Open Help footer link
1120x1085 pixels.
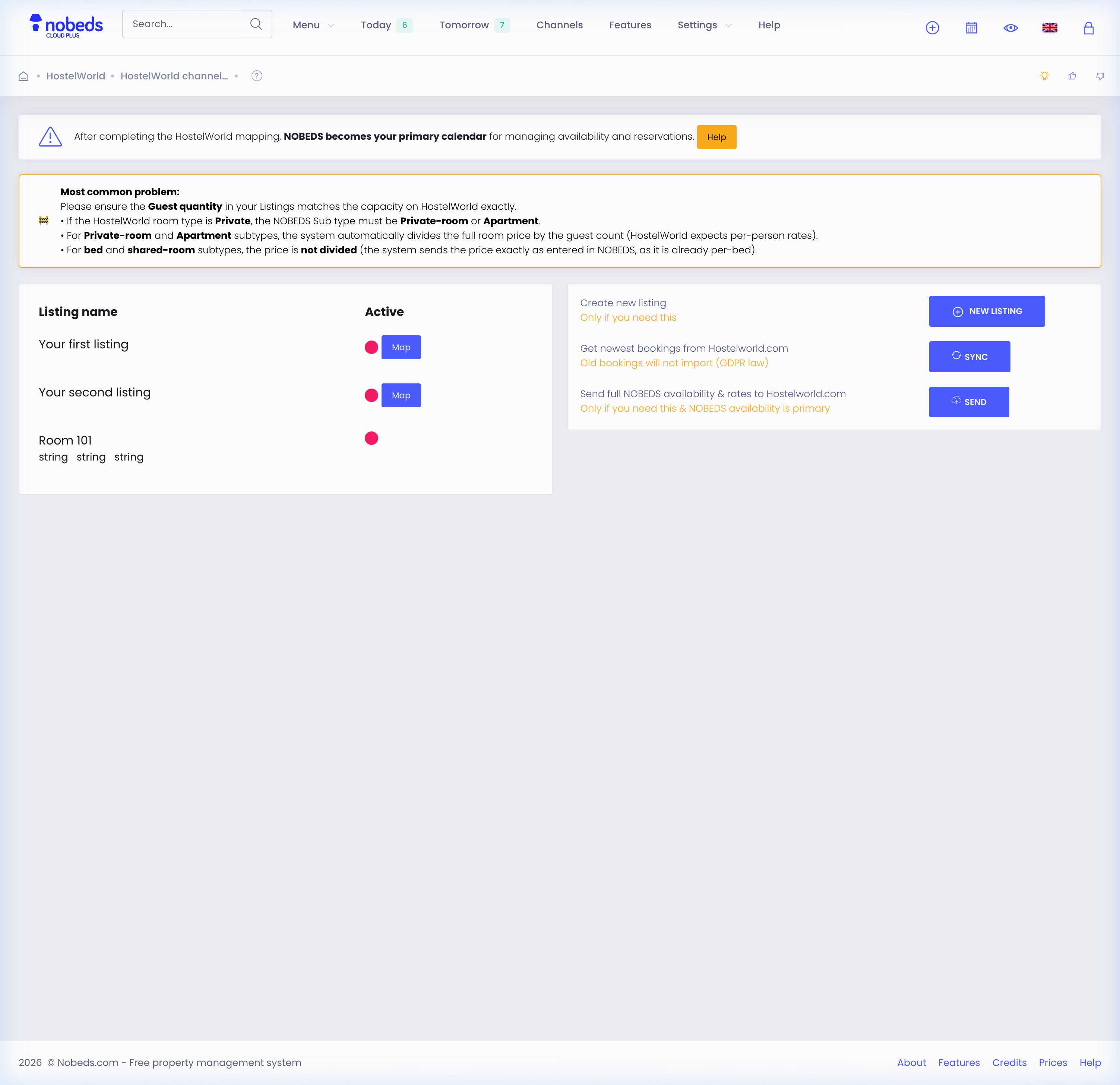(x=1090, y=1063)
